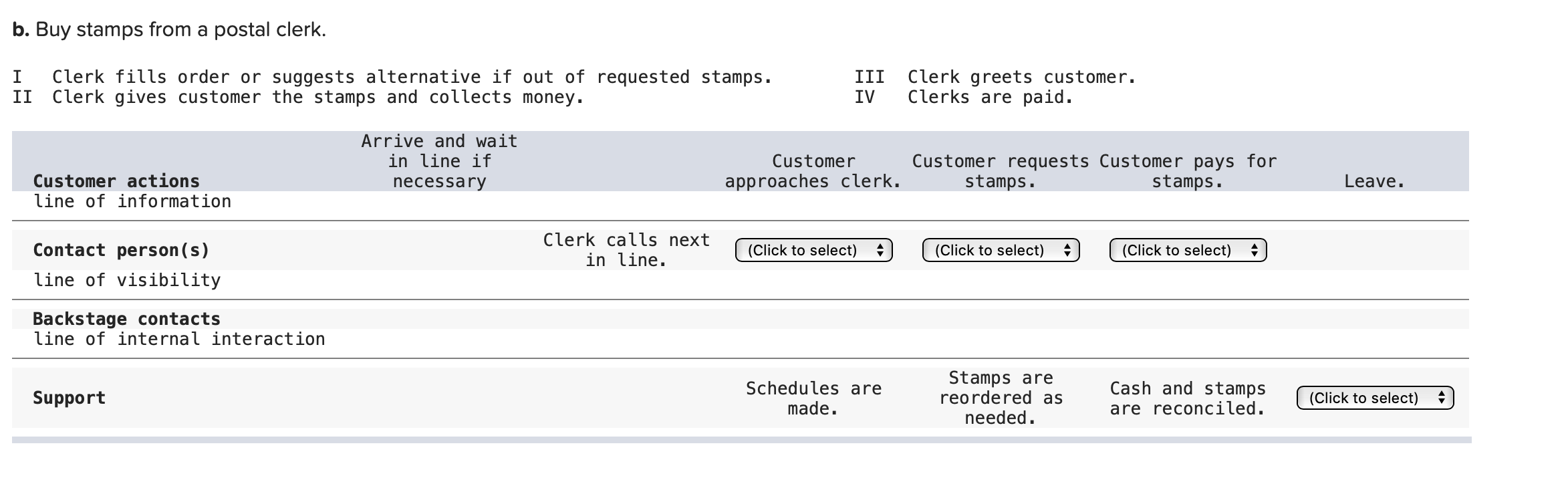1568x484 pixels.
Task: Click the line of visibility label
Action: pos(128,280)
